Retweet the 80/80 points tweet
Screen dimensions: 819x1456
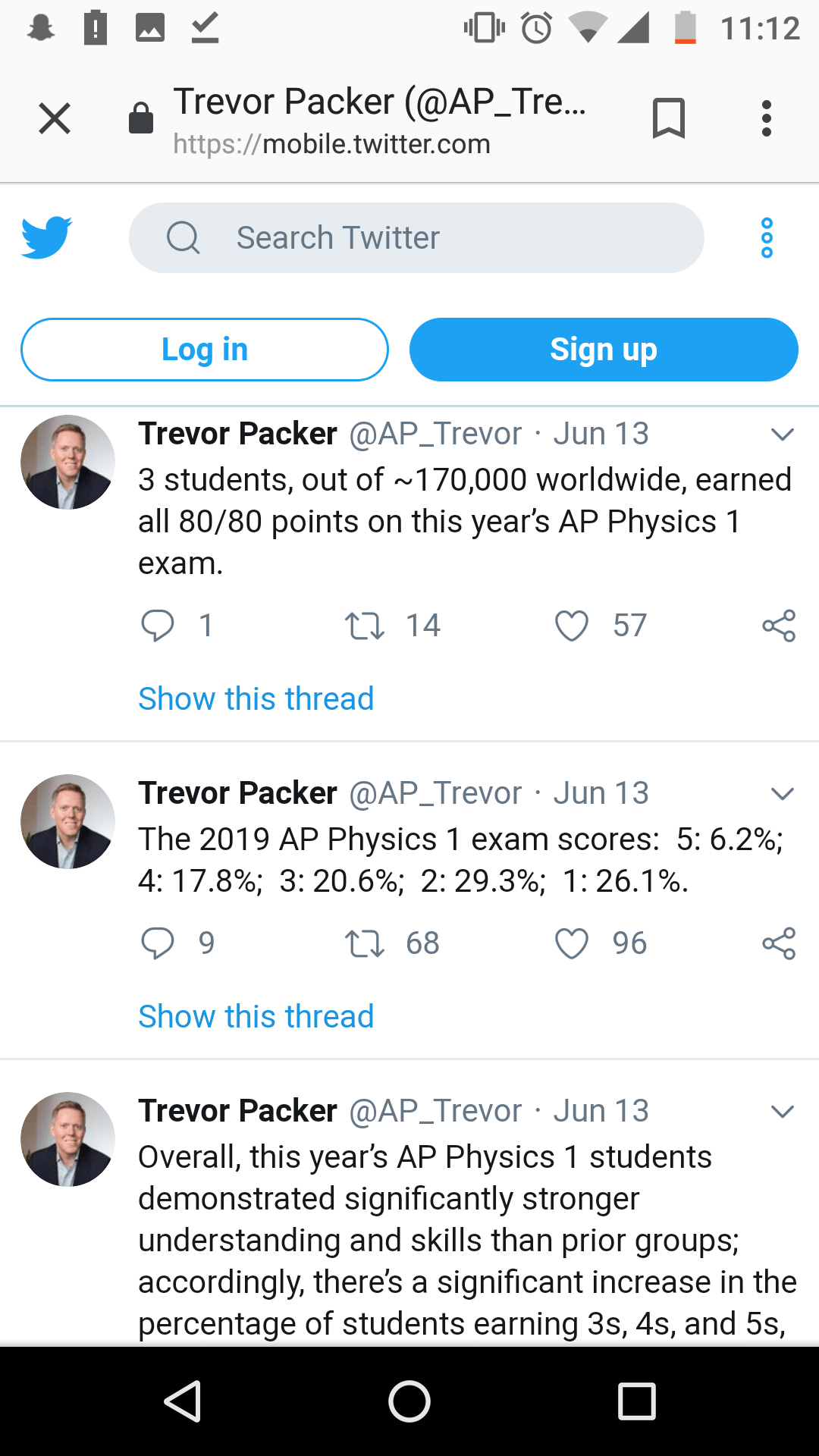coord(365,626)
